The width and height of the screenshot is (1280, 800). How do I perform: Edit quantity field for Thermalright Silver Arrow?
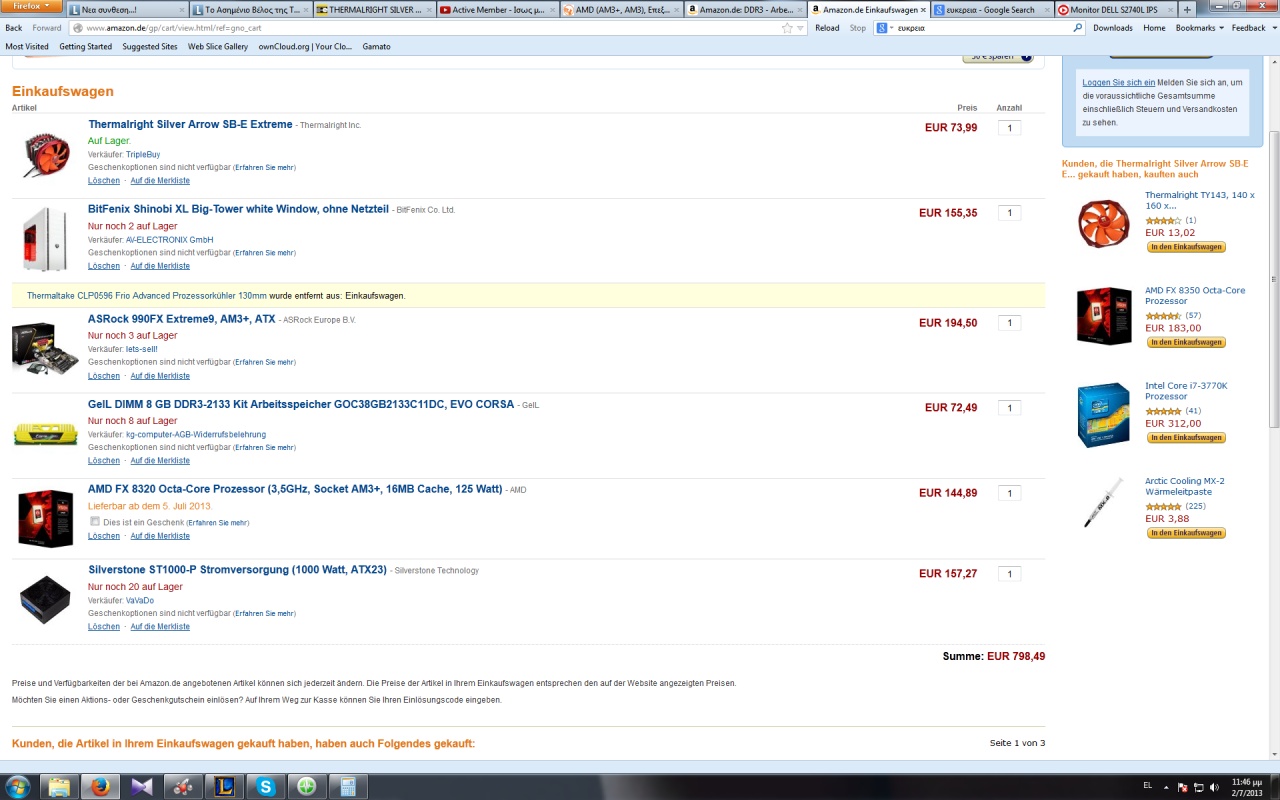tap(1010, 128)
